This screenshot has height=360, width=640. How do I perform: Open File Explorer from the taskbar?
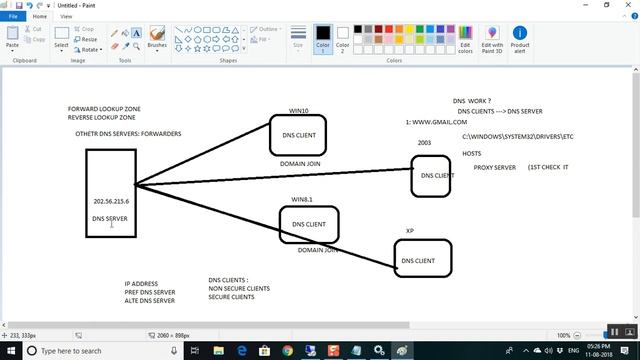[x=219, y=351]
